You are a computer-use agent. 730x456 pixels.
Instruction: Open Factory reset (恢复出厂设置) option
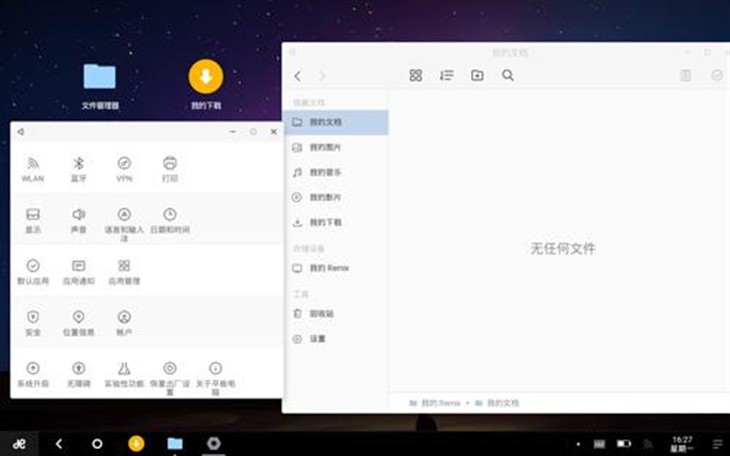(x=170, y=378)
